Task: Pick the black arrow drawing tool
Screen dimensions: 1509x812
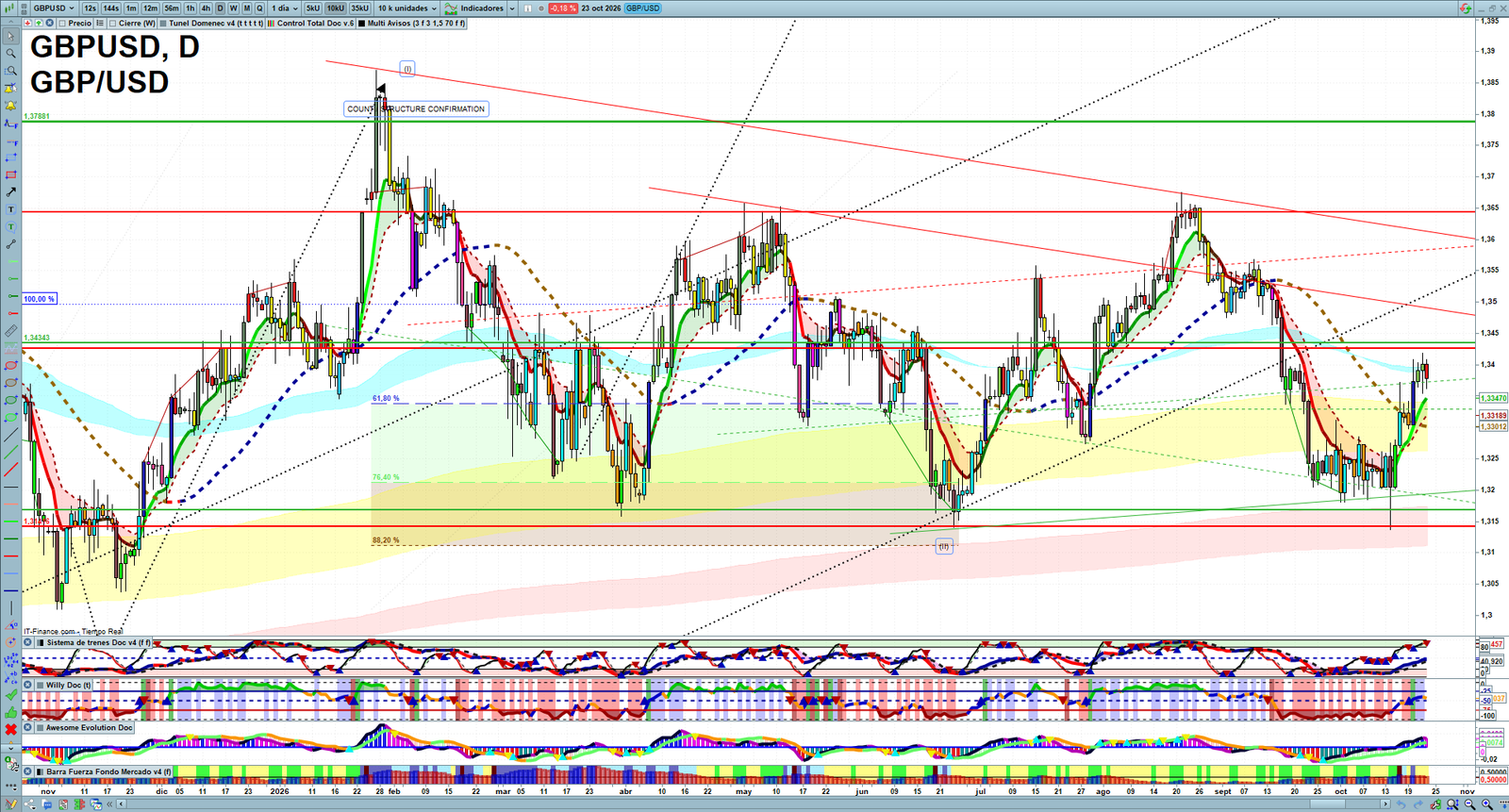Action: coord(10,192)
